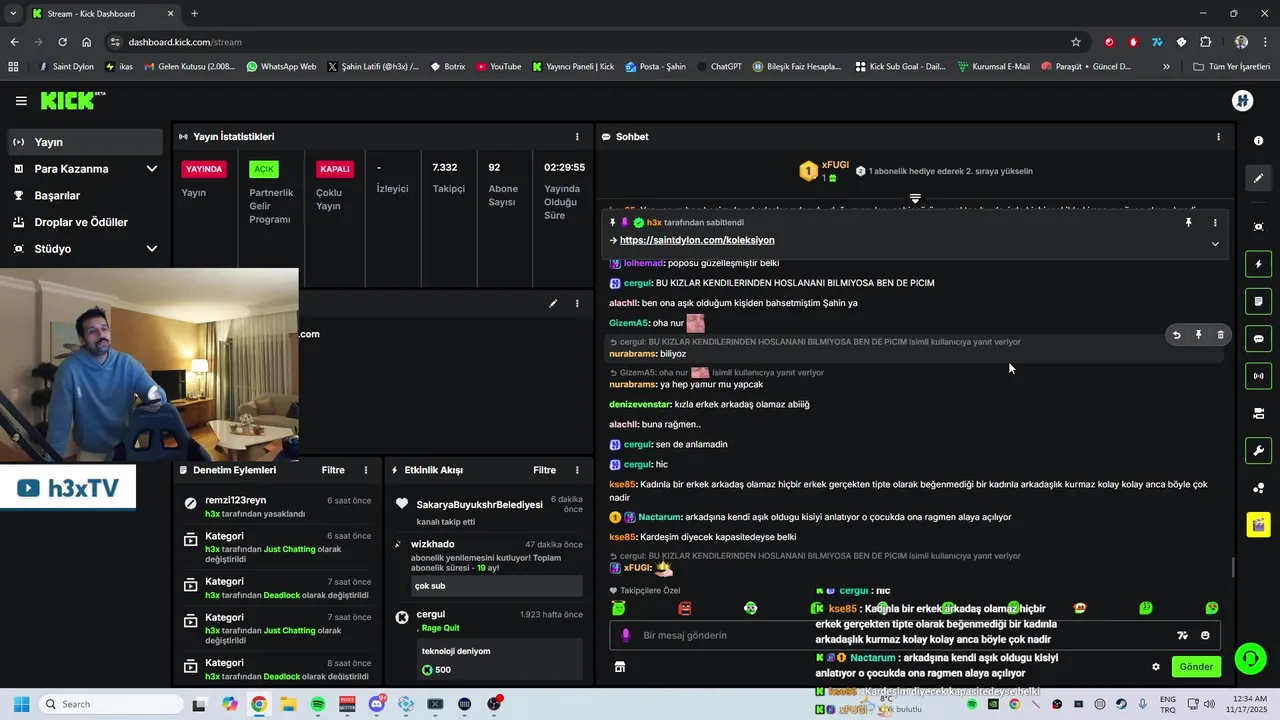Click the three-dots bubbles icon in right sidebar
Image resolution: width=1280 pixels, height=720 pixels.
tap(1259, 488)
